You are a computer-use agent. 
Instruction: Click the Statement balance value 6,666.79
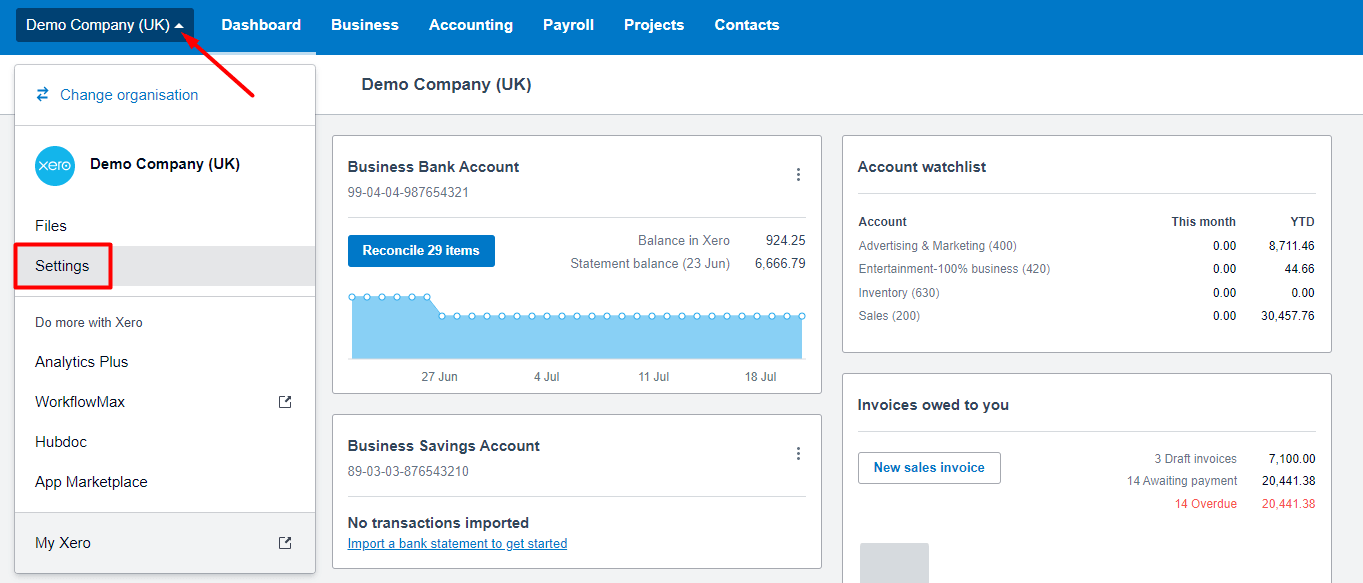pyautogui.click(x=780, y=264)
